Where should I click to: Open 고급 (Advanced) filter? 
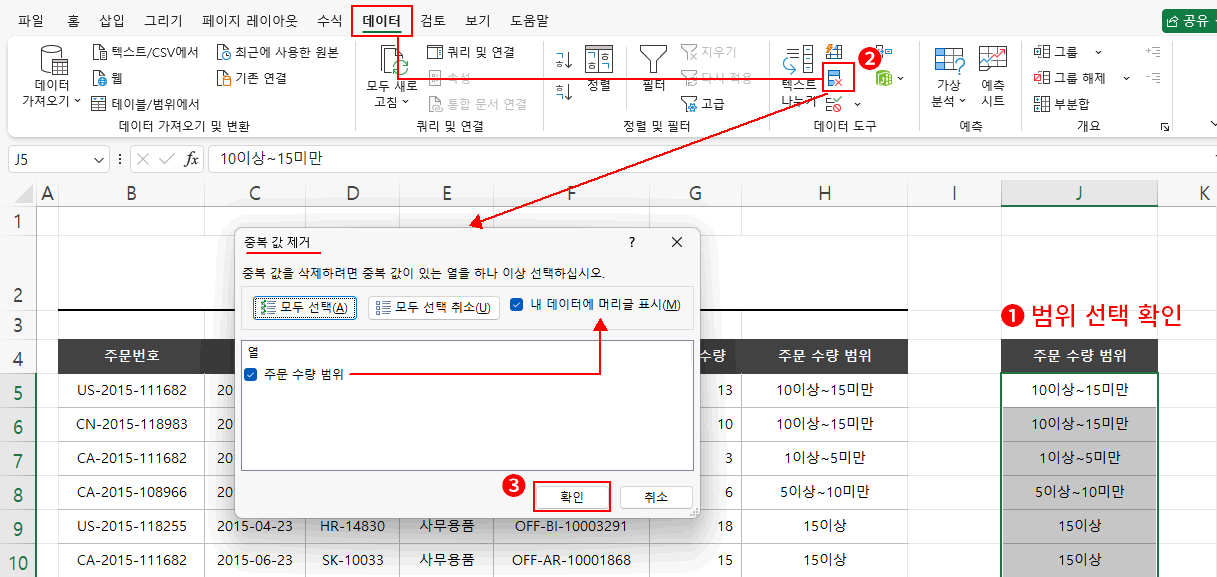tap(702, 103)
